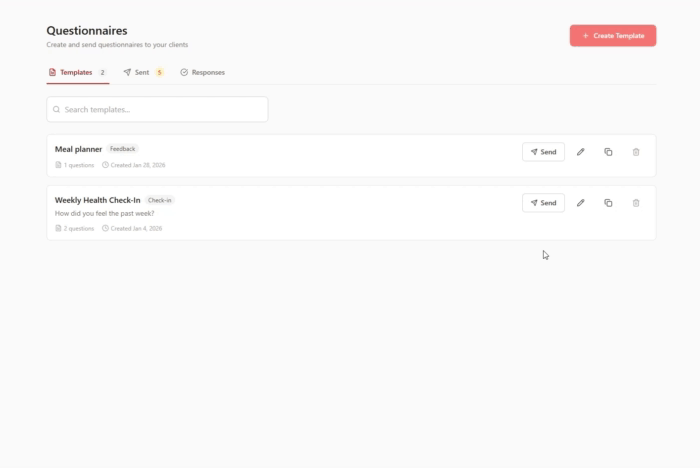Open the Meal planner template title

click(79, 149)
